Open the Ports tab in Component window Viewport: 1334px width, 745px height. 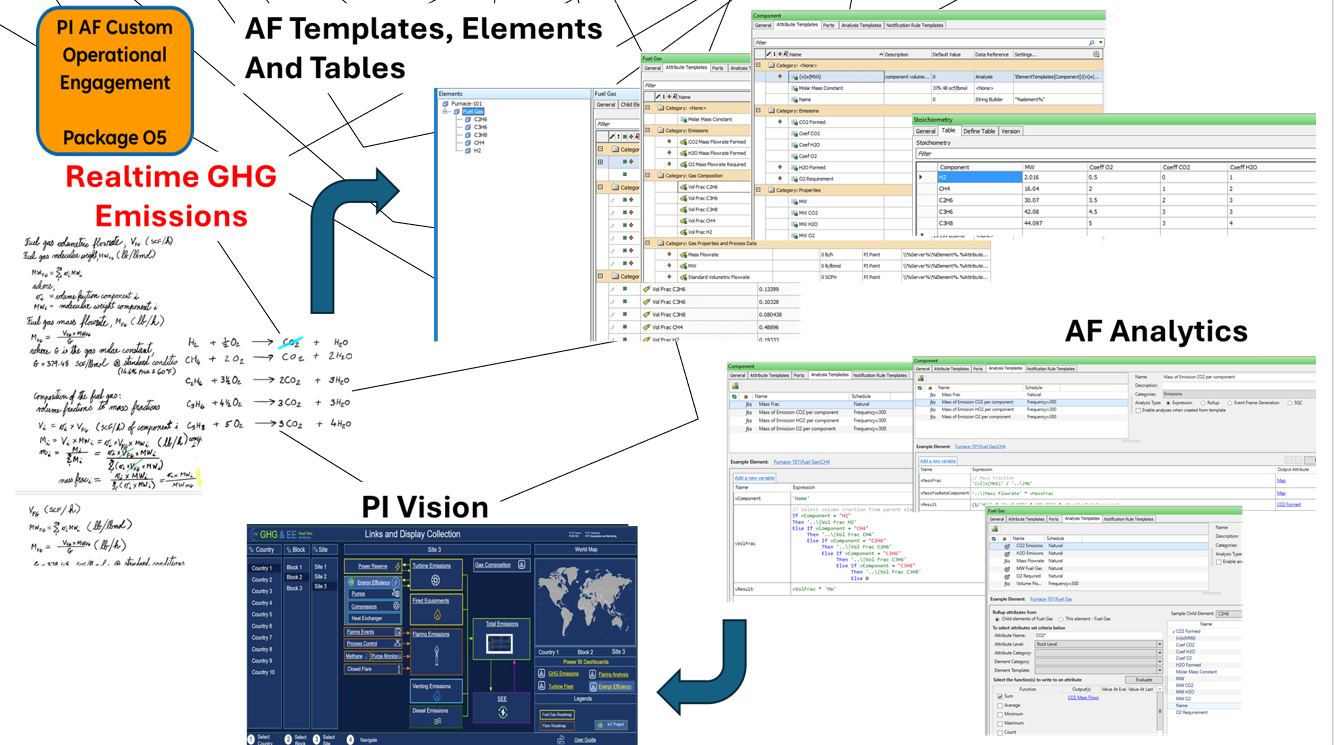(828, 25)
